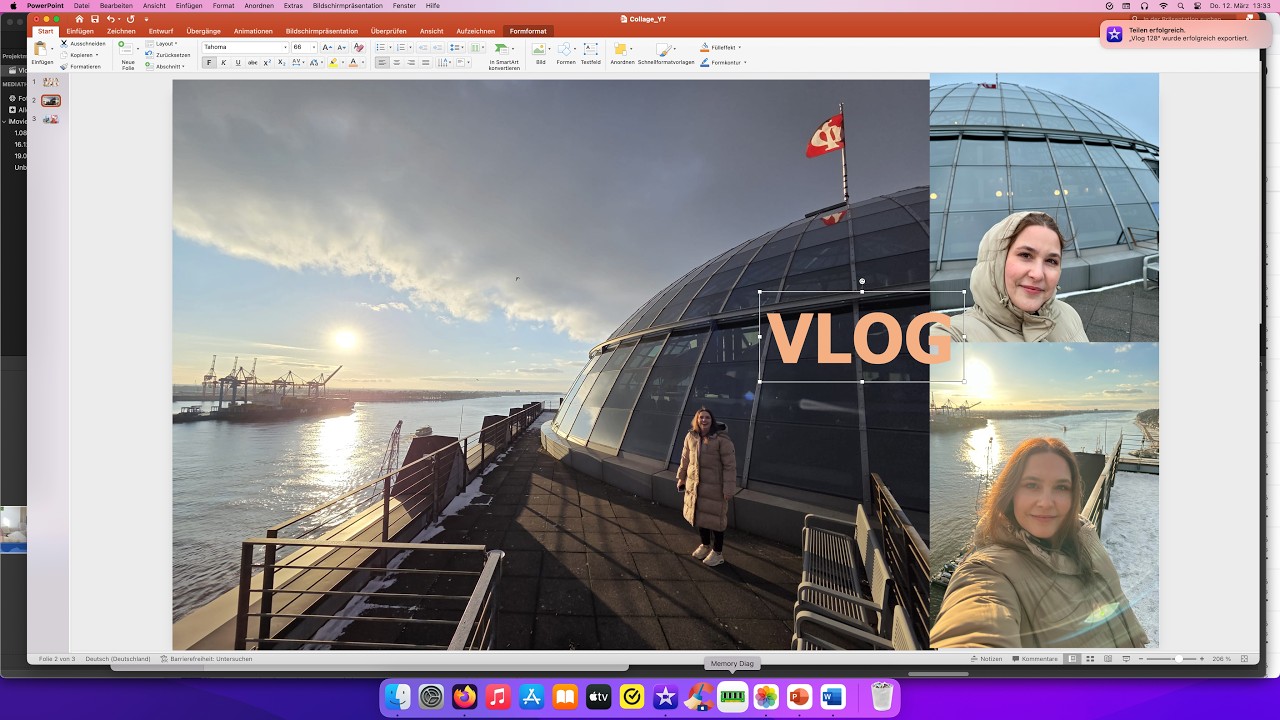Align text left
This screenshot has width=1280, height=720.
(382, 62)
